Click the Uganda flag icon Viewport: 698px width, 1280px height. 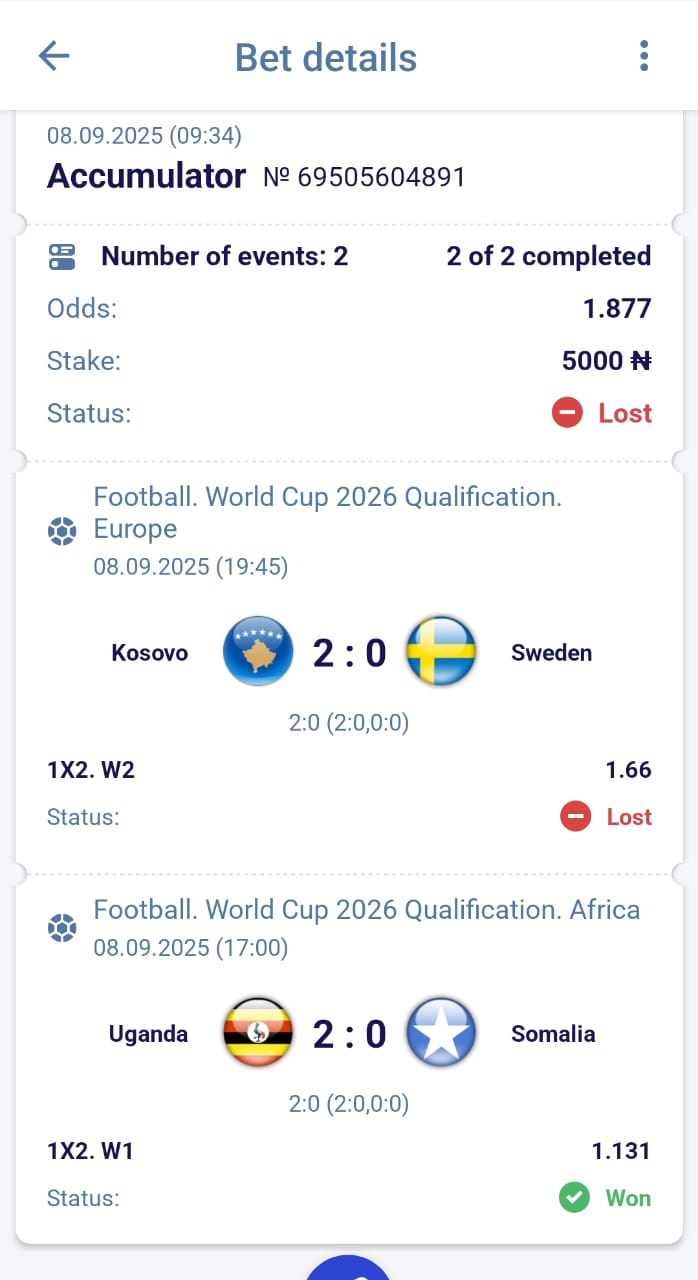point(258,1033)
